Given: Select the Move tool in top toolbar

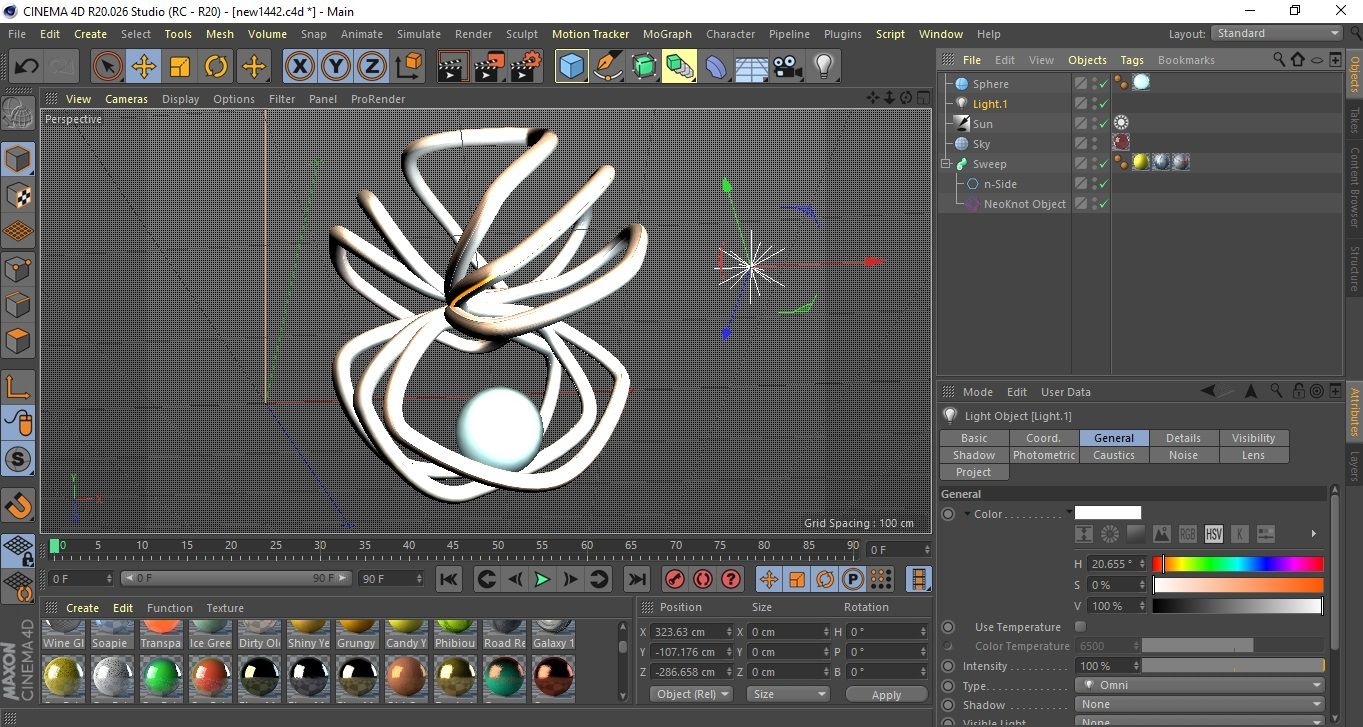Looking at the screenshot, I should point(143,67).
